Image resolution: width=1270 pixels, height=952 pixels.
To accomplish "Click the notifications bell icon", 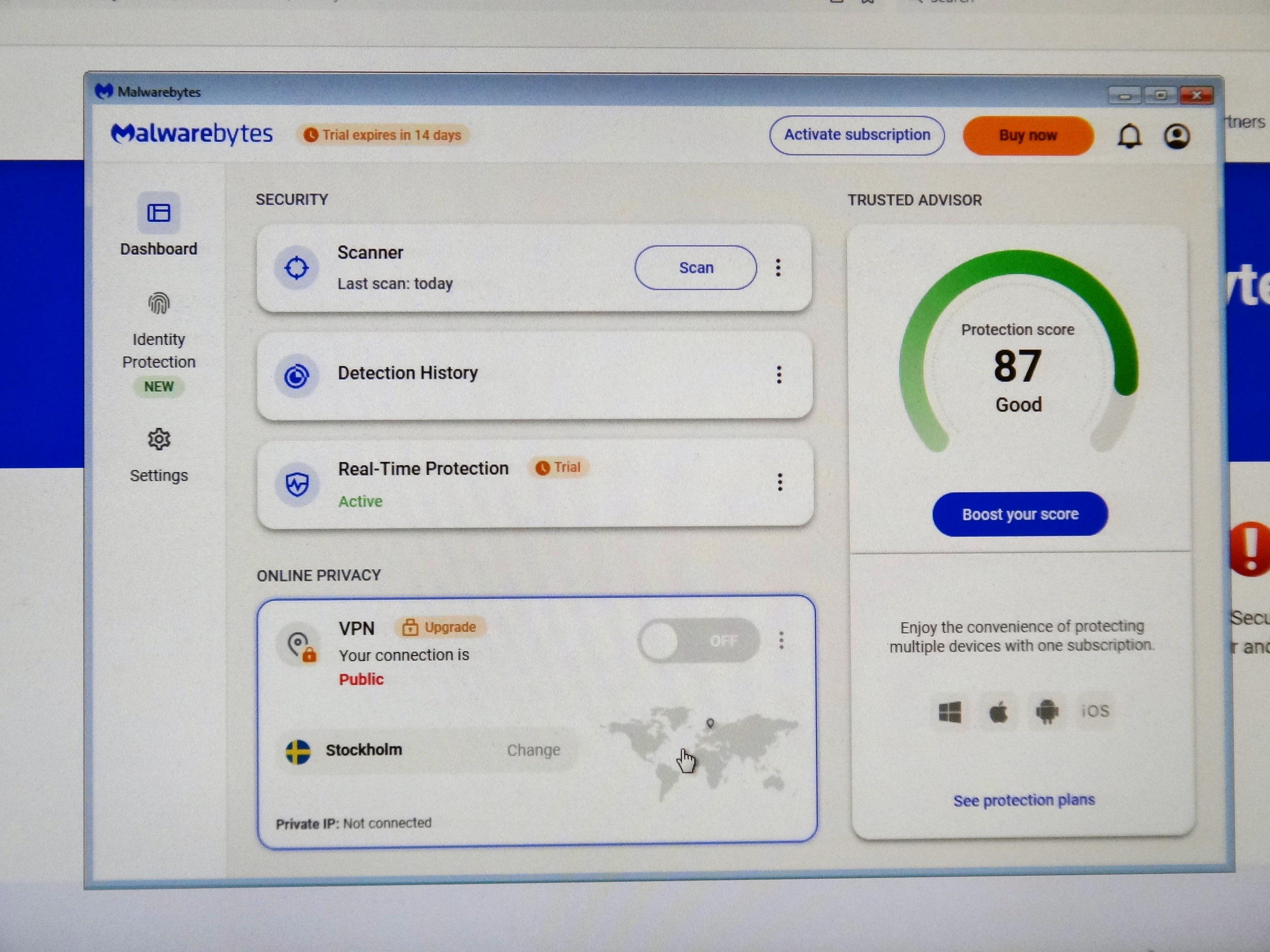I will [1129, 136].
